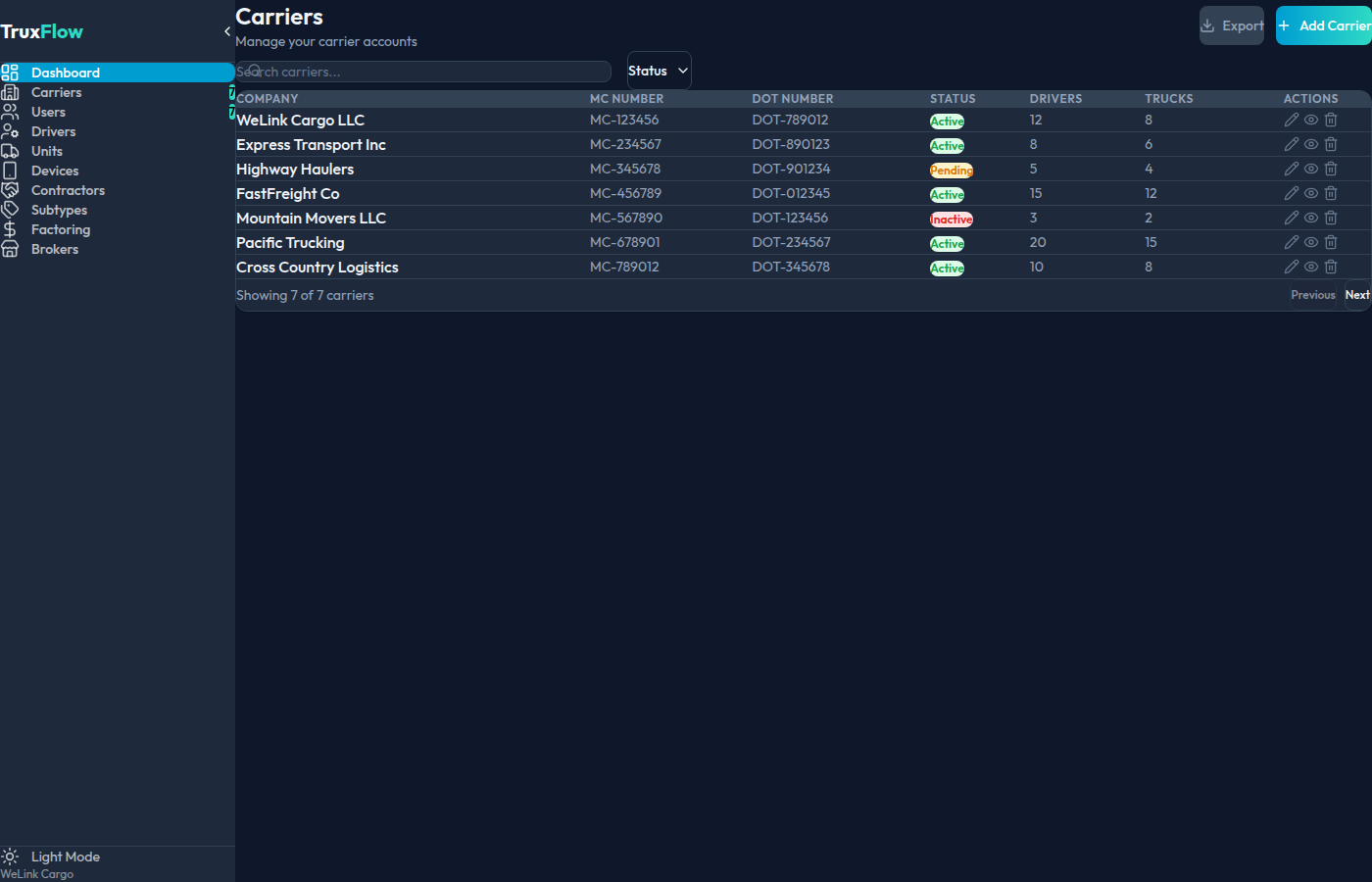The image size is (1372, 882).
Task: Expand the Subtypes sidebar entry
Action: click(x=59, y=210)
